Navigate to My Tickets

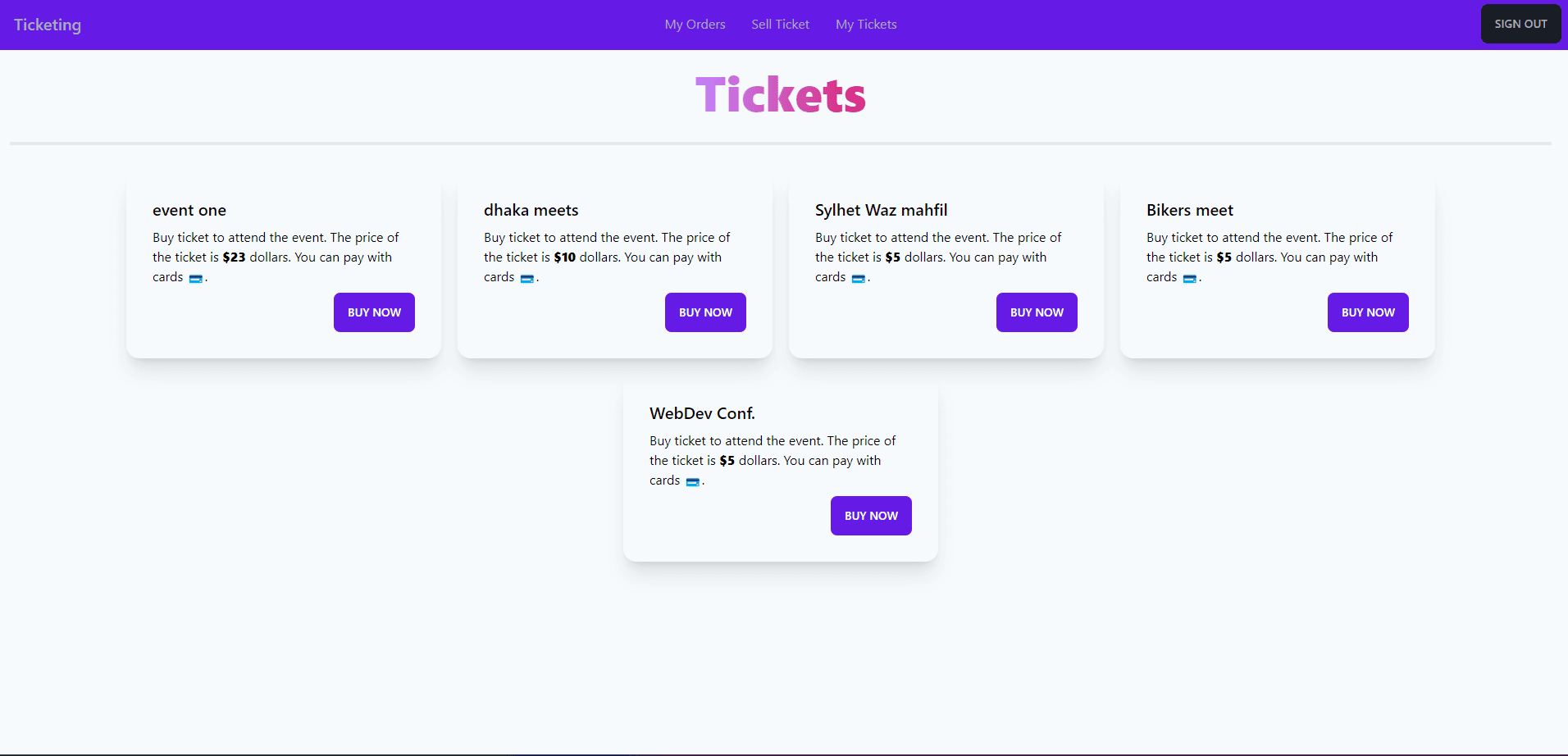(866, 24)
